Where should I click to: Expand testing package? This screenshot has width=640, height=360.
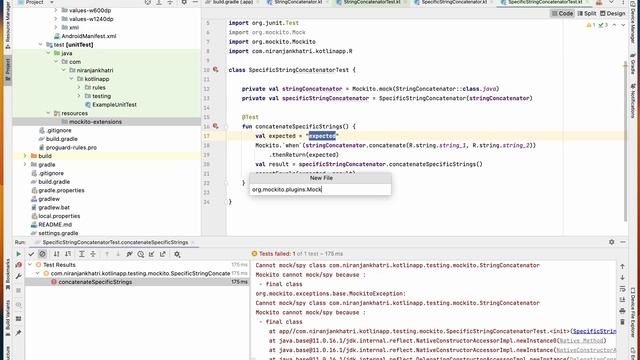point(79,96)
